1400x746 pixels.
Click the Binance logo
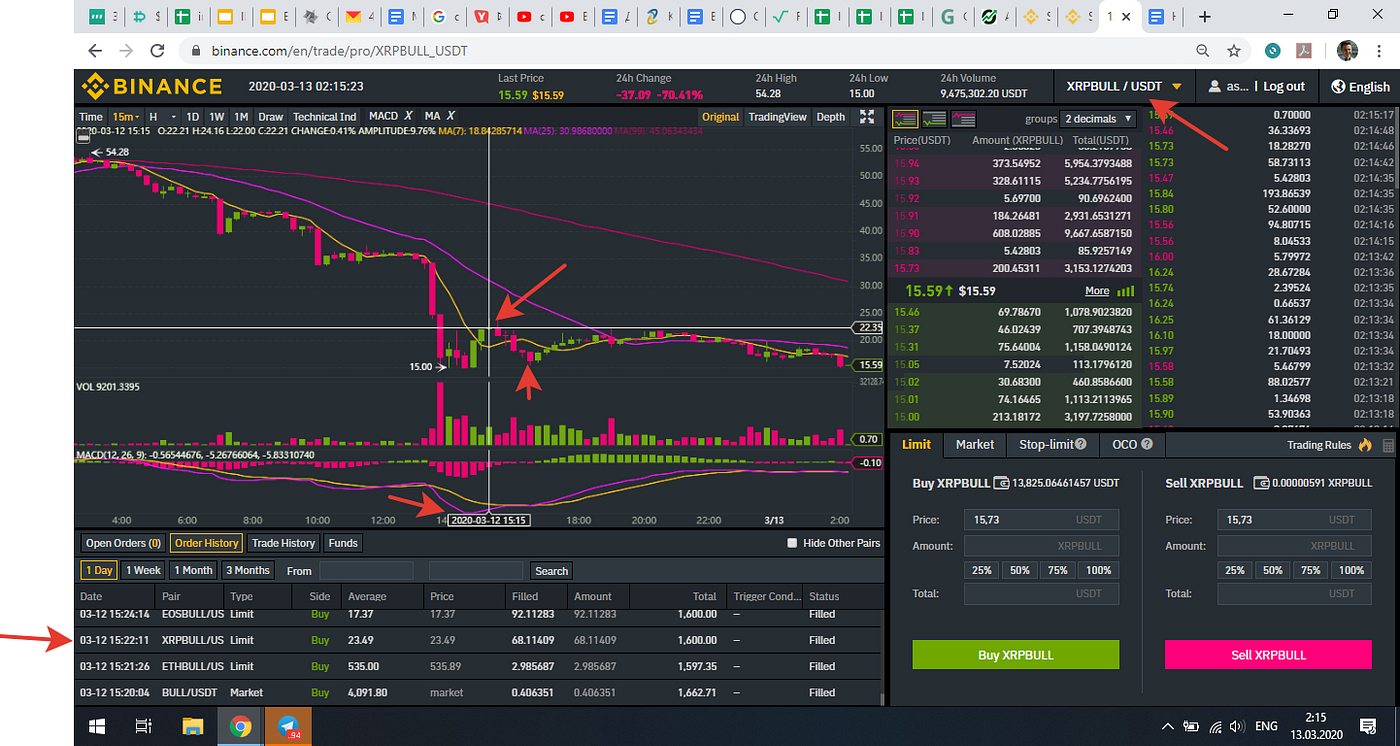tap(152, 86)
